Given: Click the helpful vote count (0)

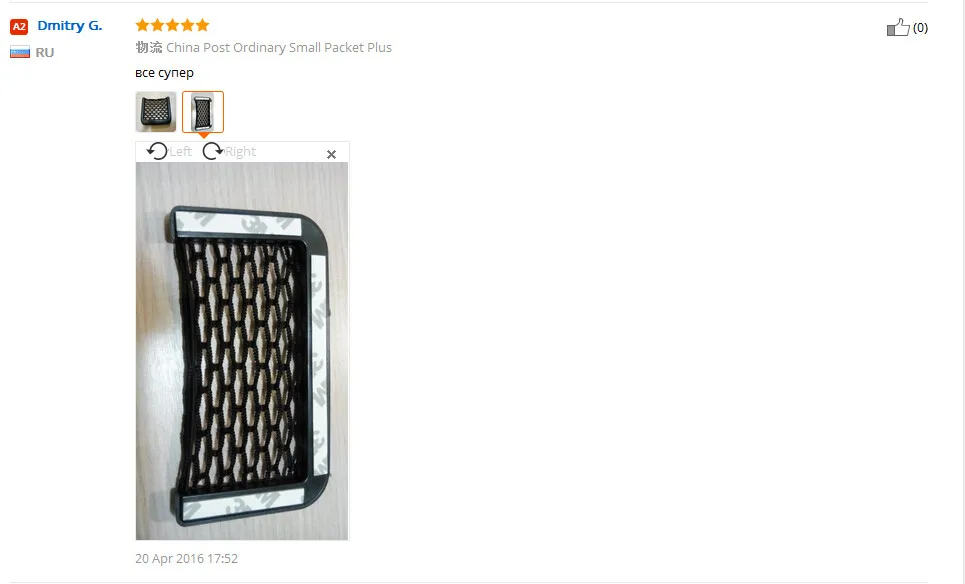Looking at the screenshot, I should (x=920, y=28).
